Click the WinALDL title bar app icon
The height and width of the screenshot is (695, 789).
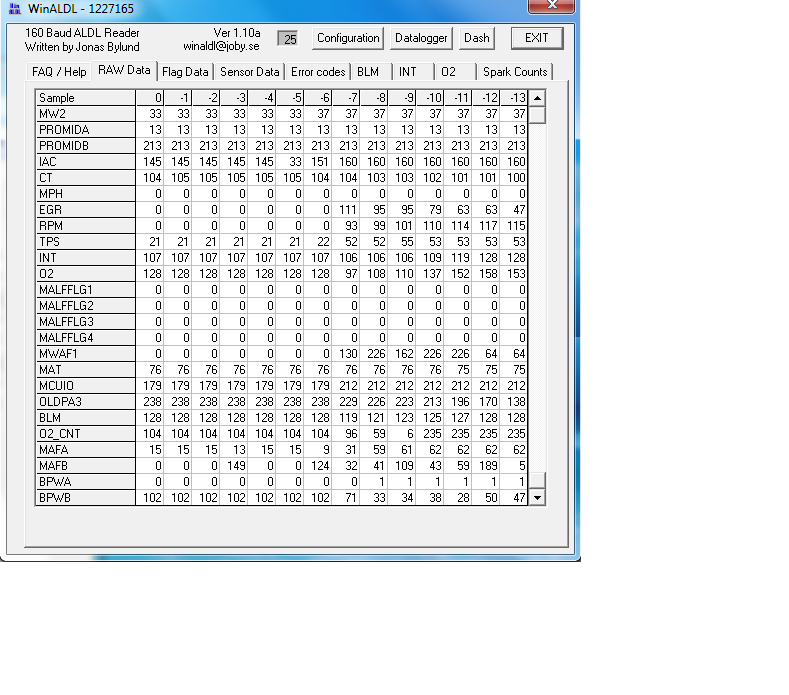click(x=14, y=8)
